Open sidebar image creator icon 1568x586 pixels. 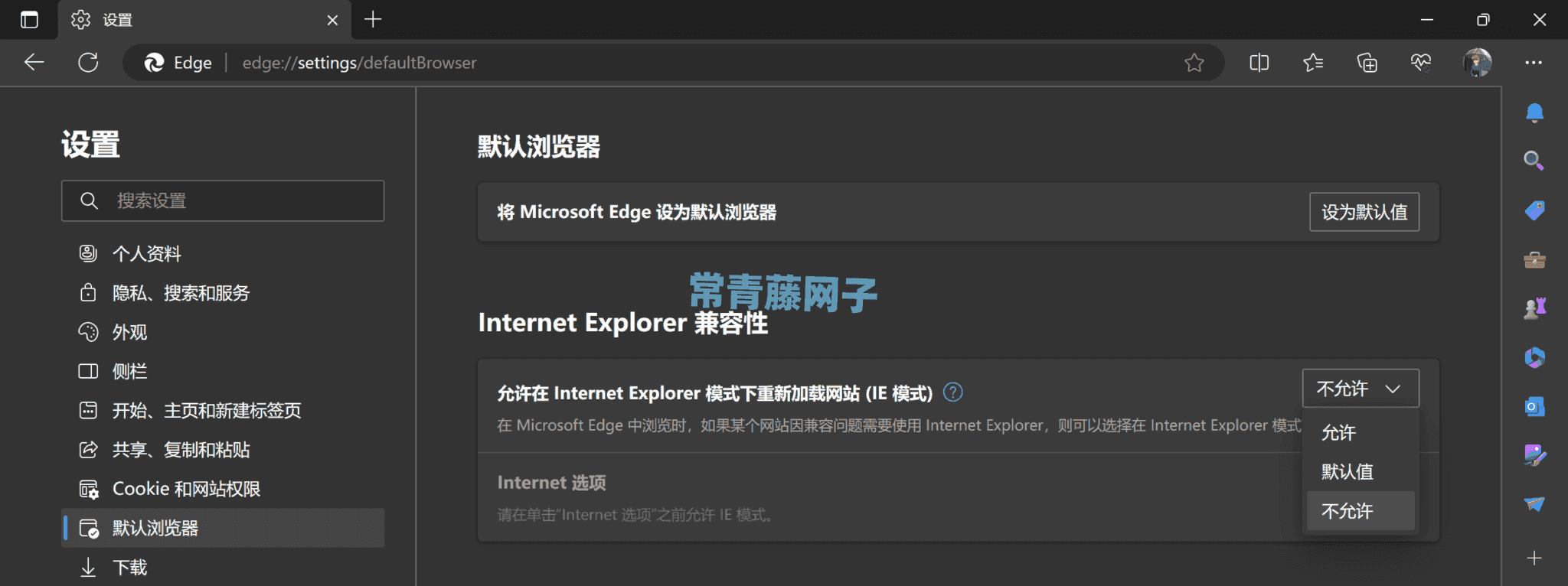[1534, 455]
